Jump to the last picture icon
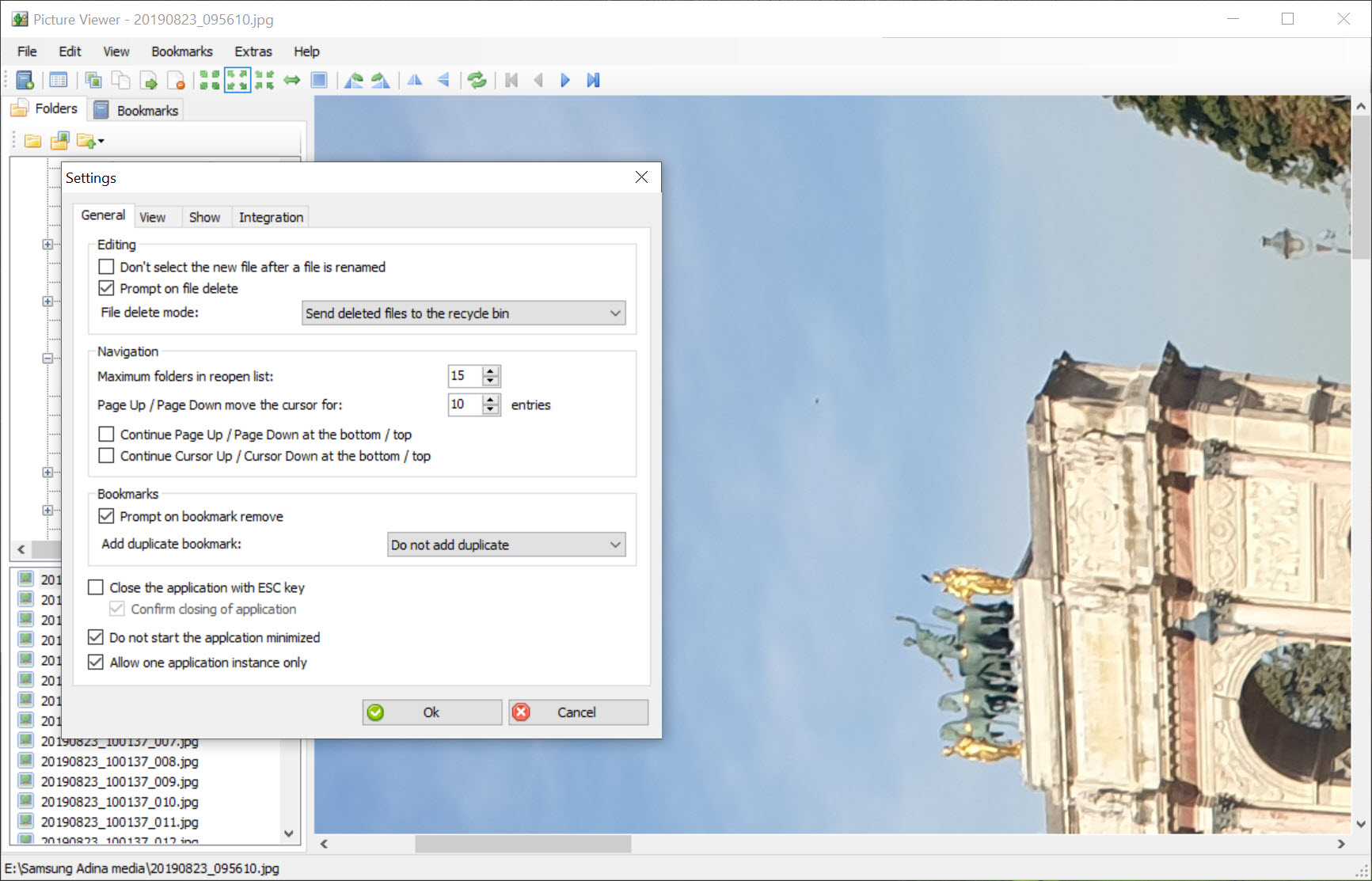Screen dimensions: 1372x881 click(593, 80)
